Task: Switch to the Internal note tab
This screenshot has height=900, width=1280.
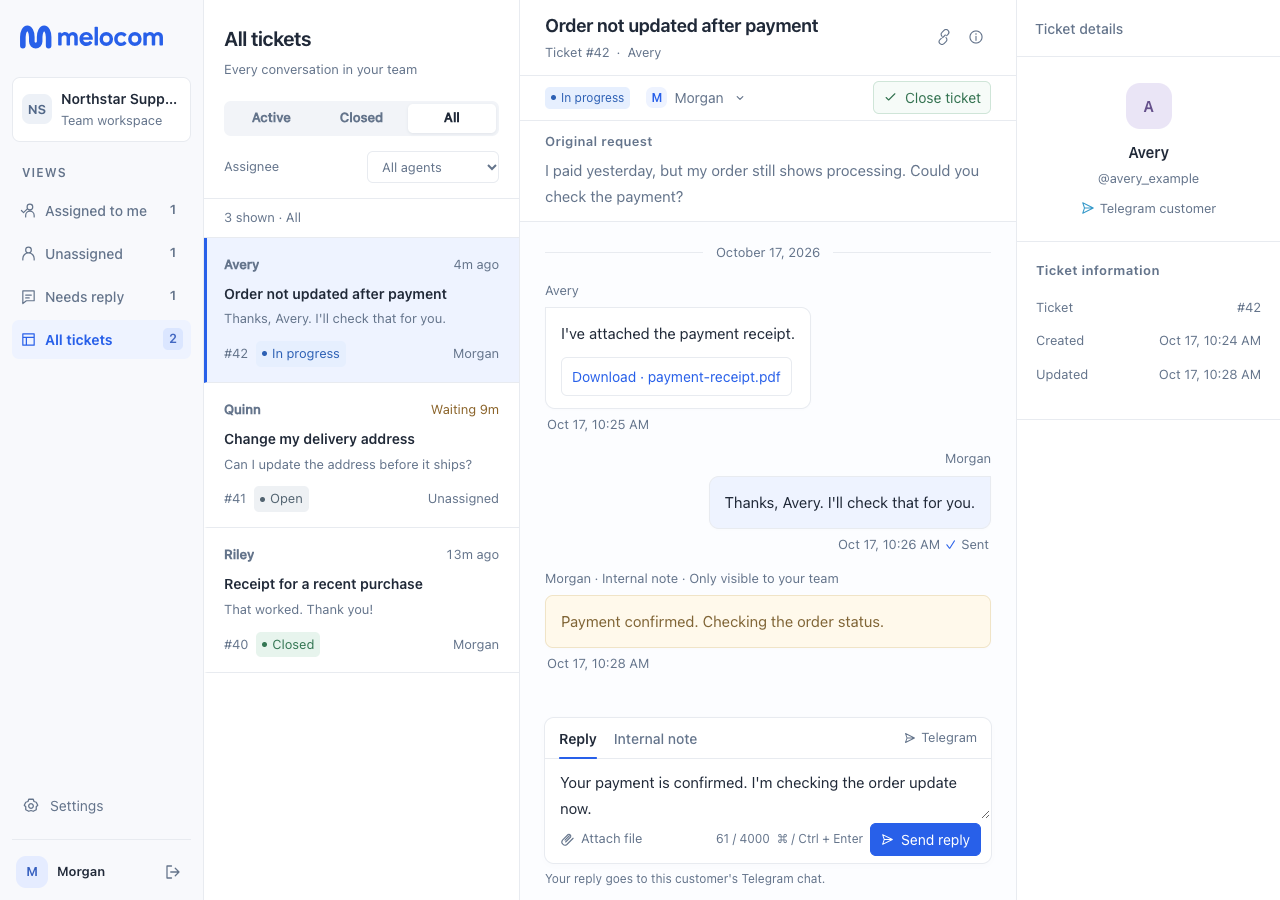Action: 655,739
